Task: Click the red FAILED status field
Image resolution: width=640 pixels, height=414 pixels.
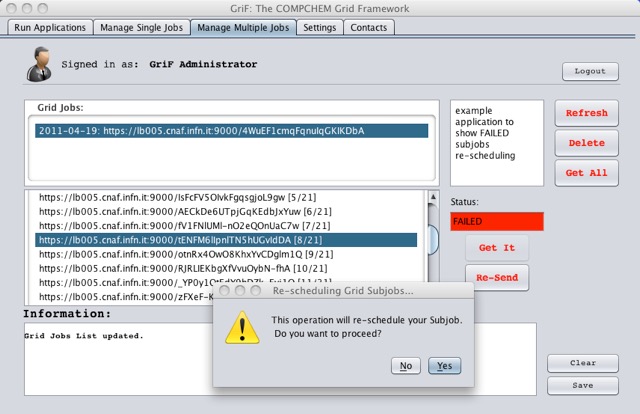Action: click(497, 222)
